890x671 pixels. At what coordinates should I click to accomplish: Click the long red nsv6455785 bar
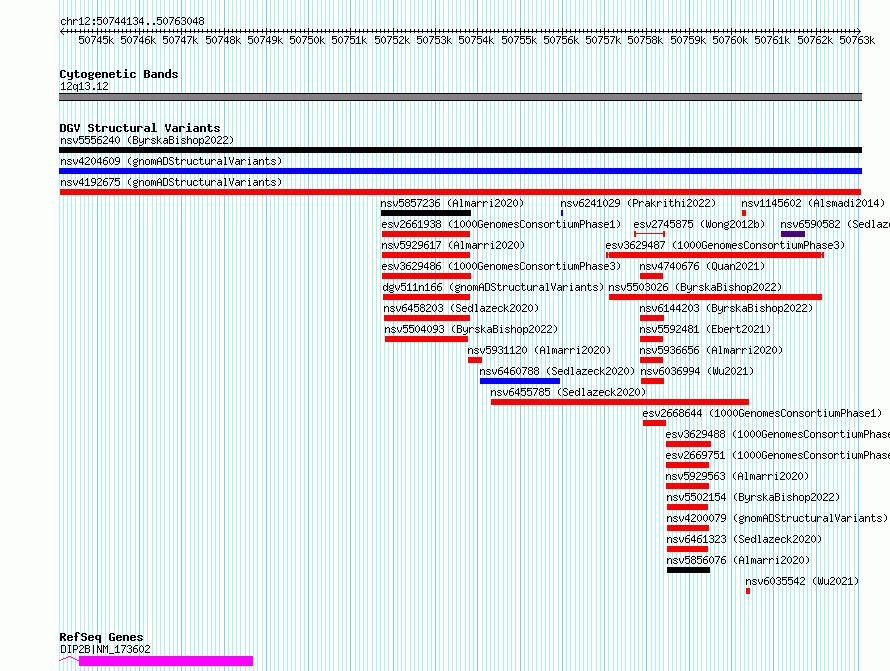coord(620,402)
